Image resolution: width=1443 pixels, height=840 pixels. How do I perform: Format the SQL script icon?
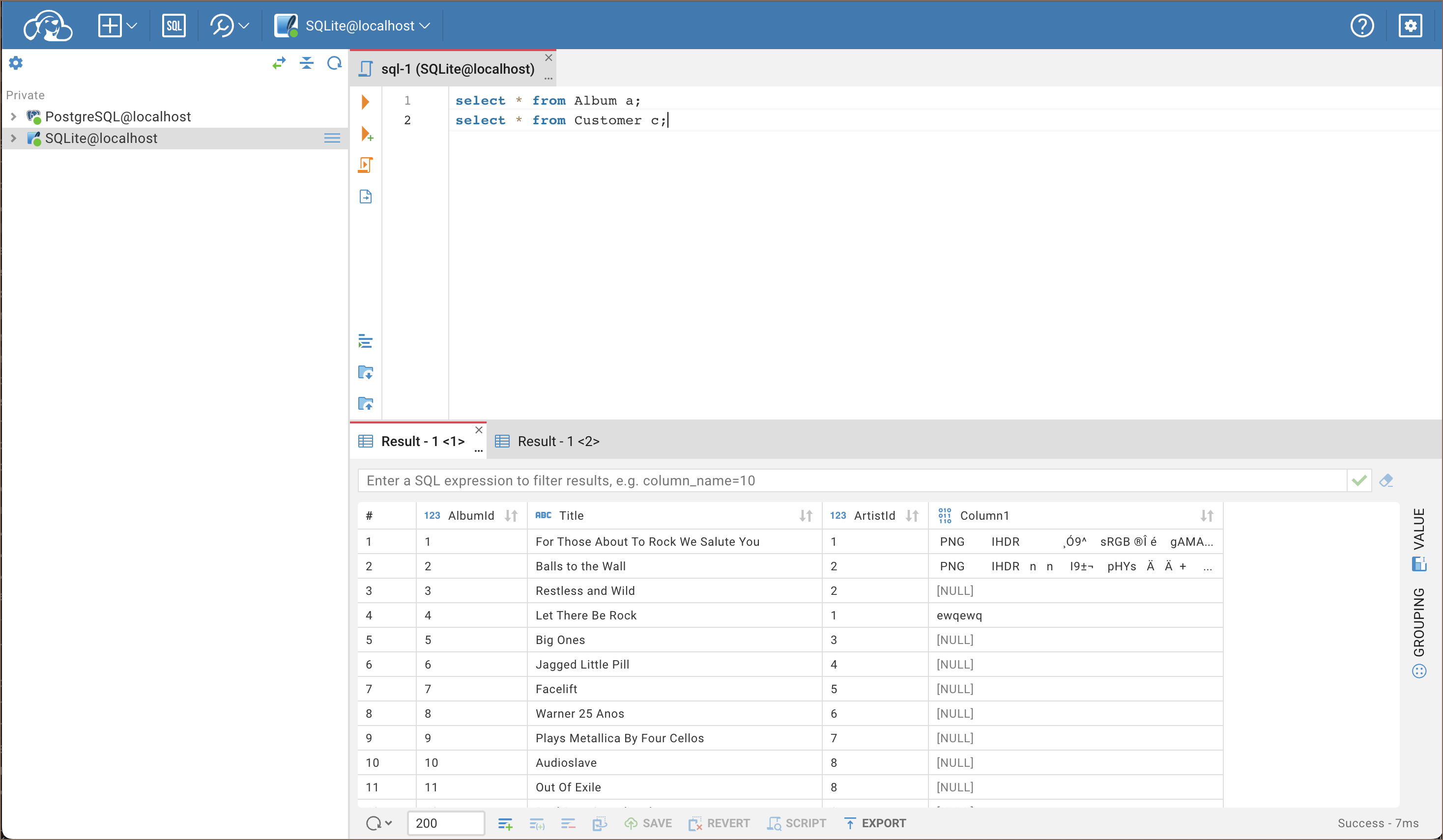tap(365, 341)
